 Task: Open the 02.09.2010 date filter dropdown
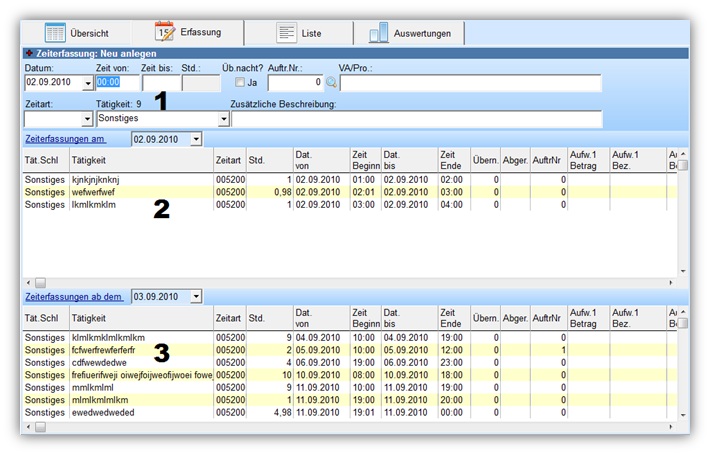point(196,139)
